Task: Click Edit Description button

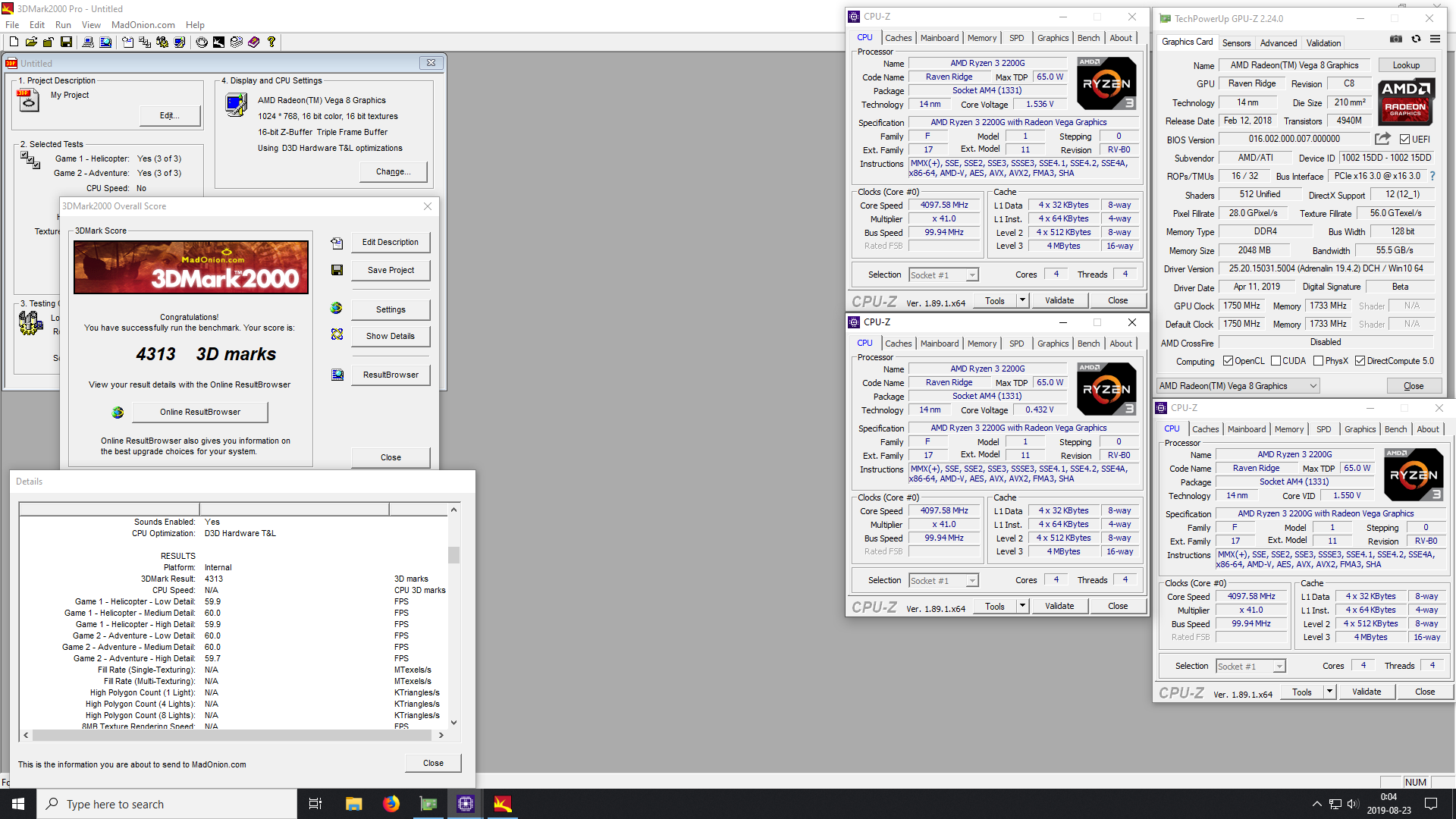Action: (391, 243)
